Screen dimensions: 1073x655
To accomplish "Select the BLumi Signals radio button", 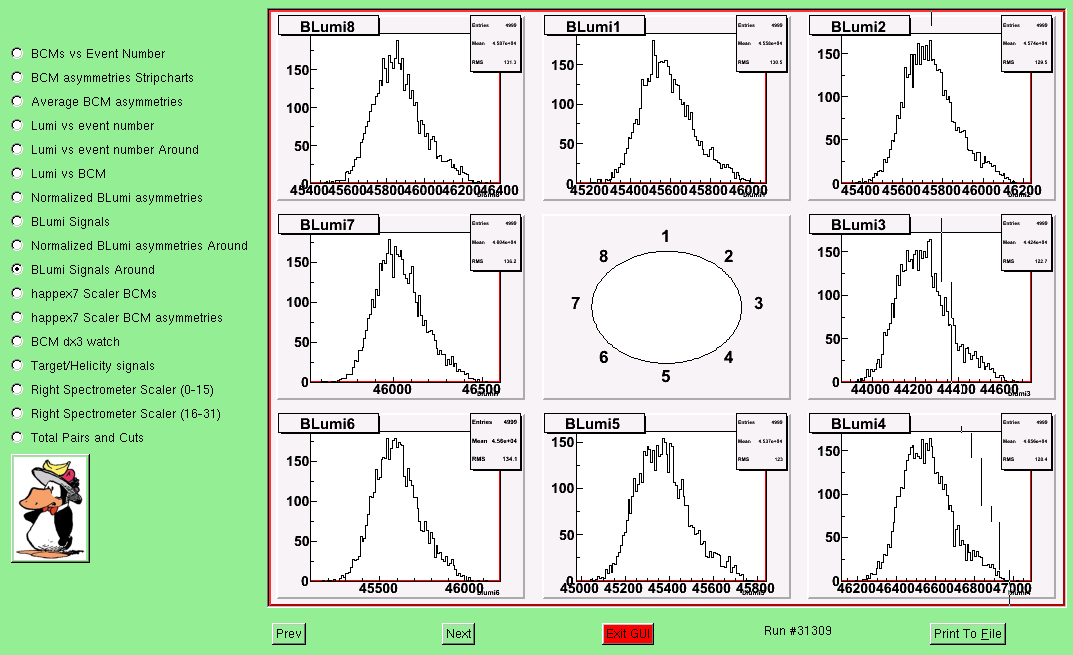I will tap(18, 221).
